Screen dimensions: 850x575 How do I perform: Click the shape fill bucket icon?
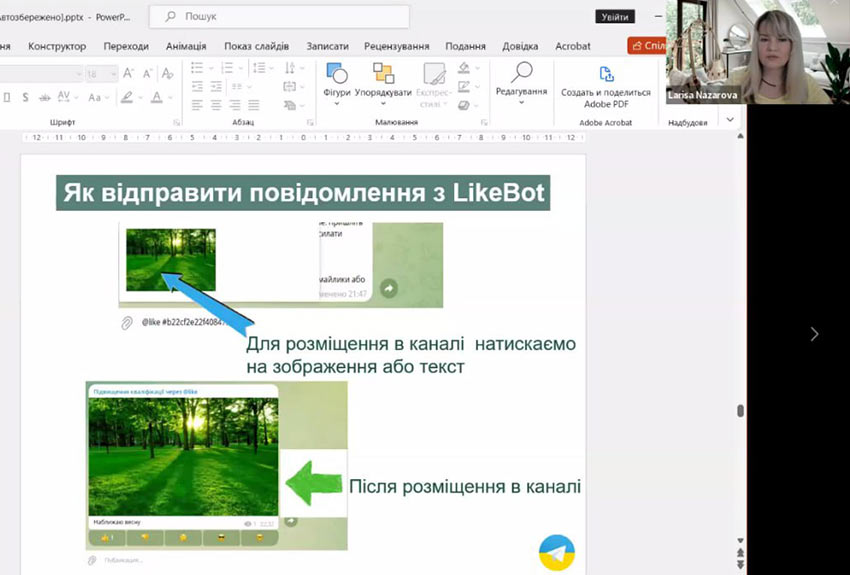tap(464, 69)
